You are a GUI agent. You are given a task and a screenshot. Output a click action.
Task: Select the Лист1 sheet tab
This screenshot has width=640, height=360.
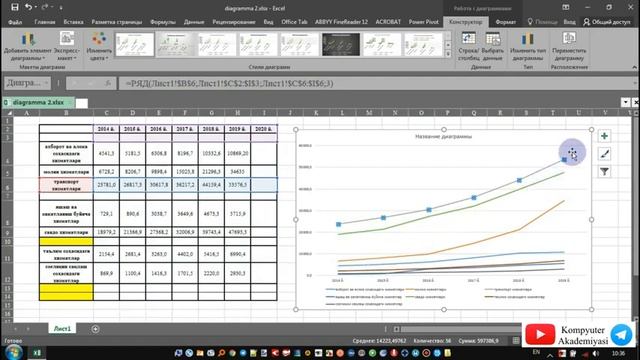point(62,329)
